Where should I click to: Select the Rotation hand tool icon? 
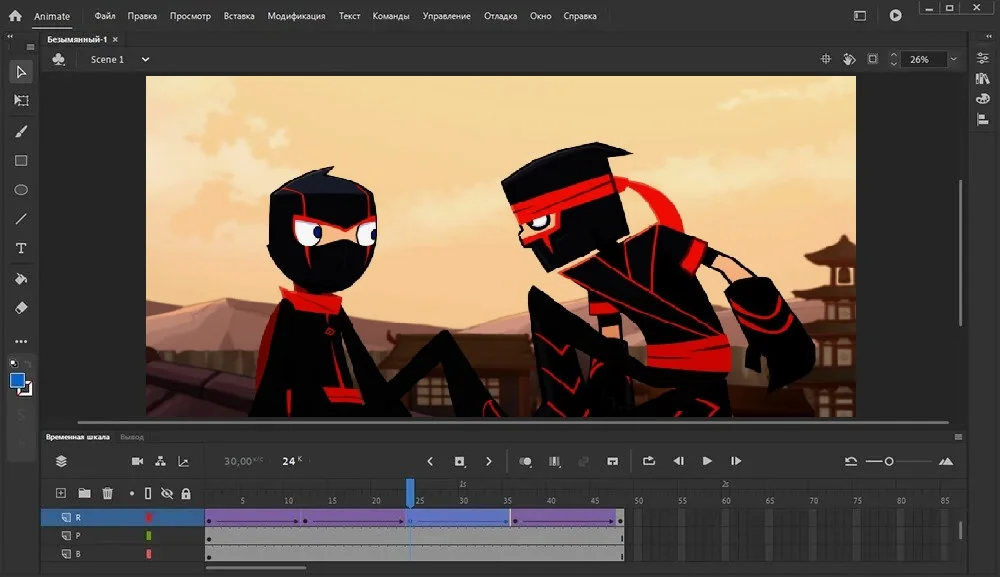click(x=849, y=59)
